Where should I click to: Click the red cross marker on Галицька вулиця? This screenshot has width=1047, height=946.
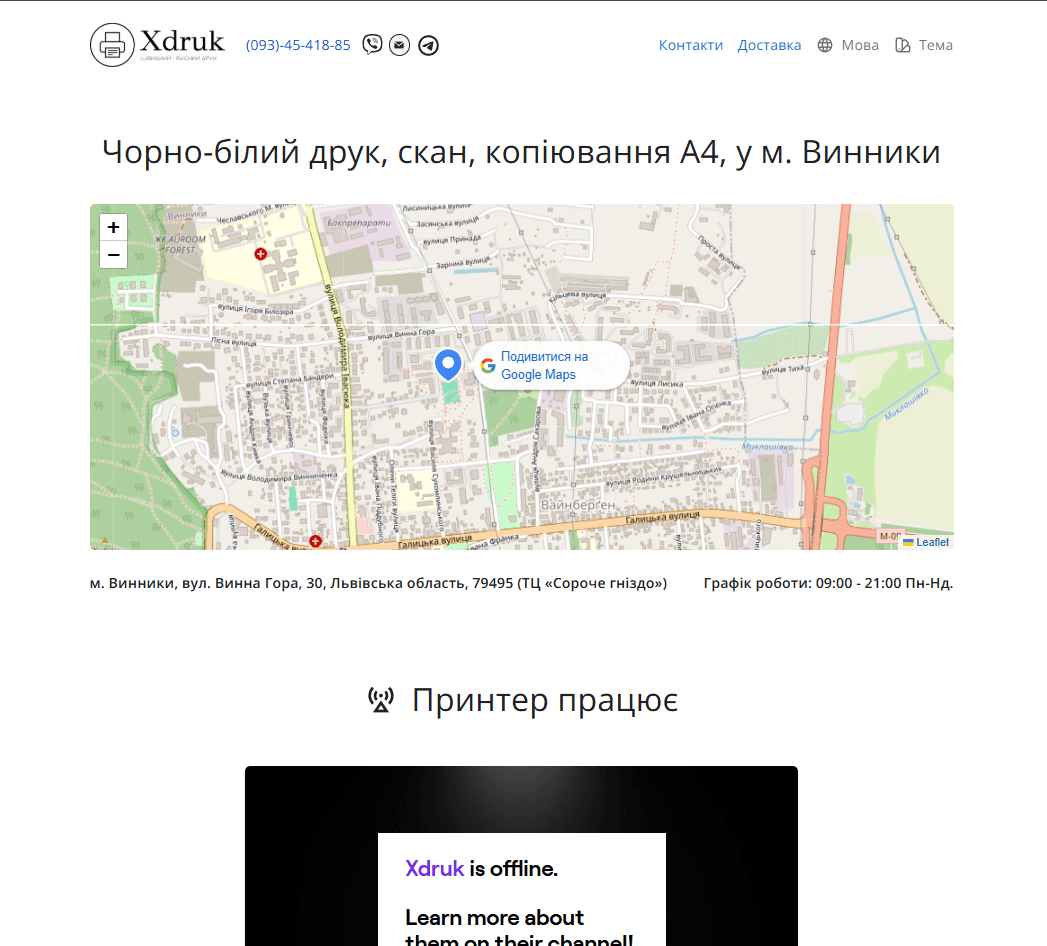(x=315, y=541)
